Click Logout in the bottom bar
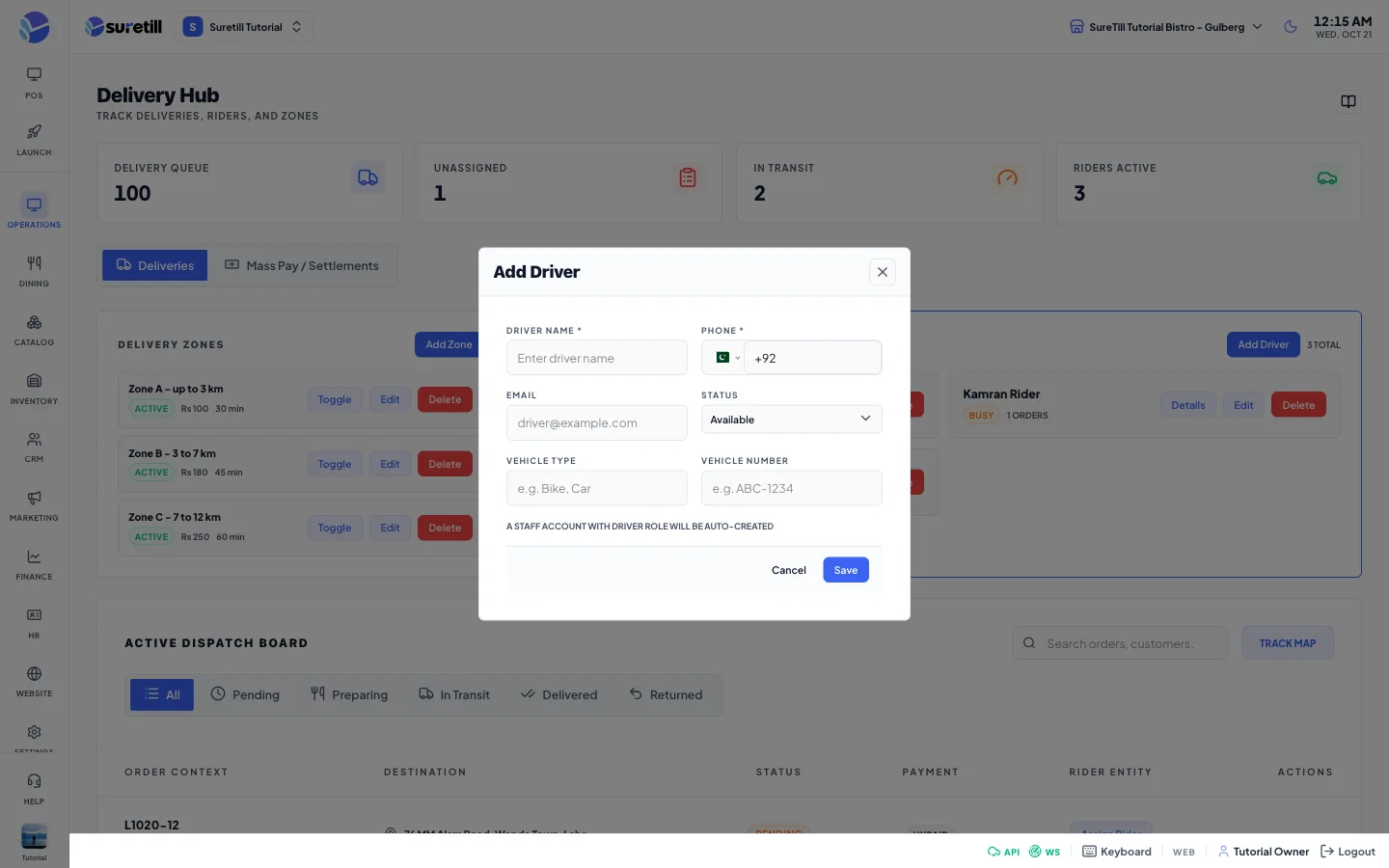1389x868 pixels. 1348,852
